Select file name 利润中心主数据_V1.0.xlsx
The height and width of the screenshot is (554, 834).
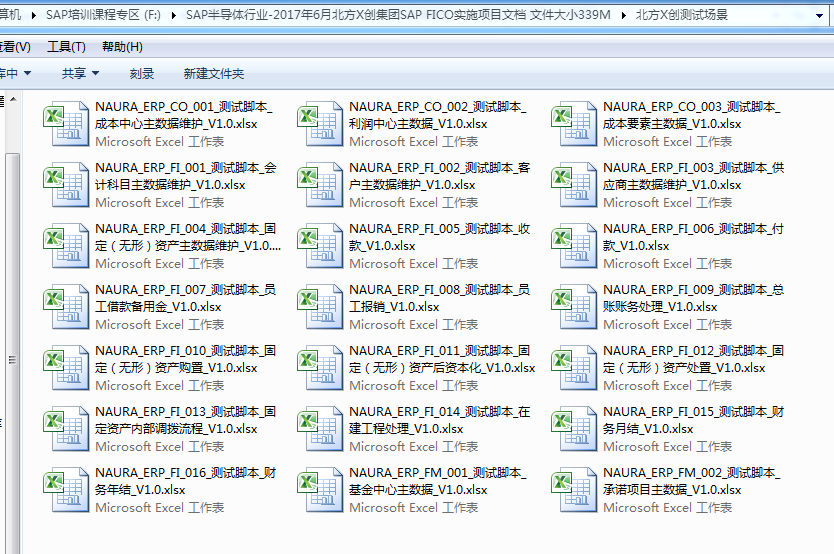point(418,124)
